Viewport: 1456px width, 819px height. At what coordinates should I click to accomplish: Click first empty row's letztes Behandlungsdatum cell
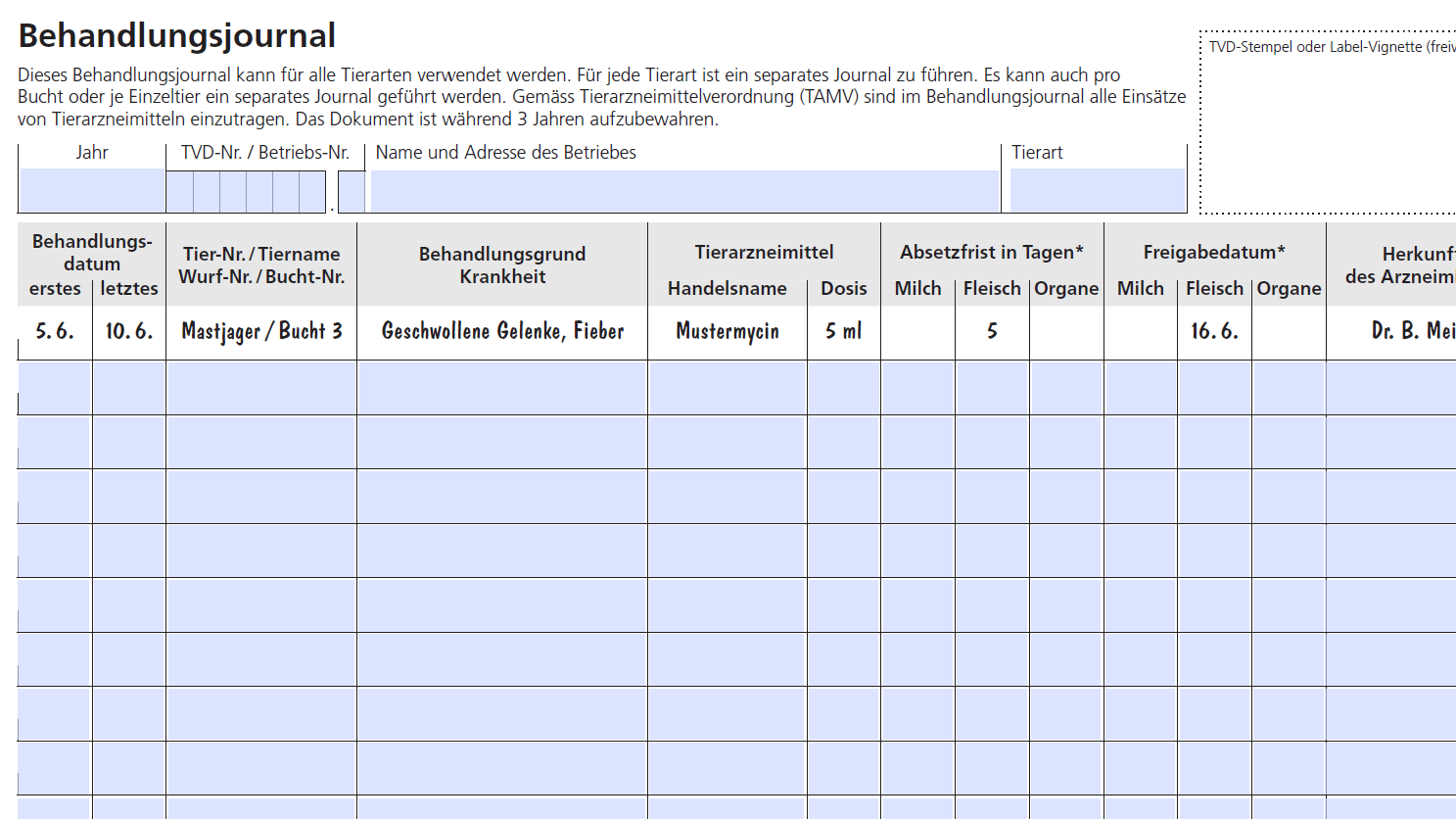point(129,388)
